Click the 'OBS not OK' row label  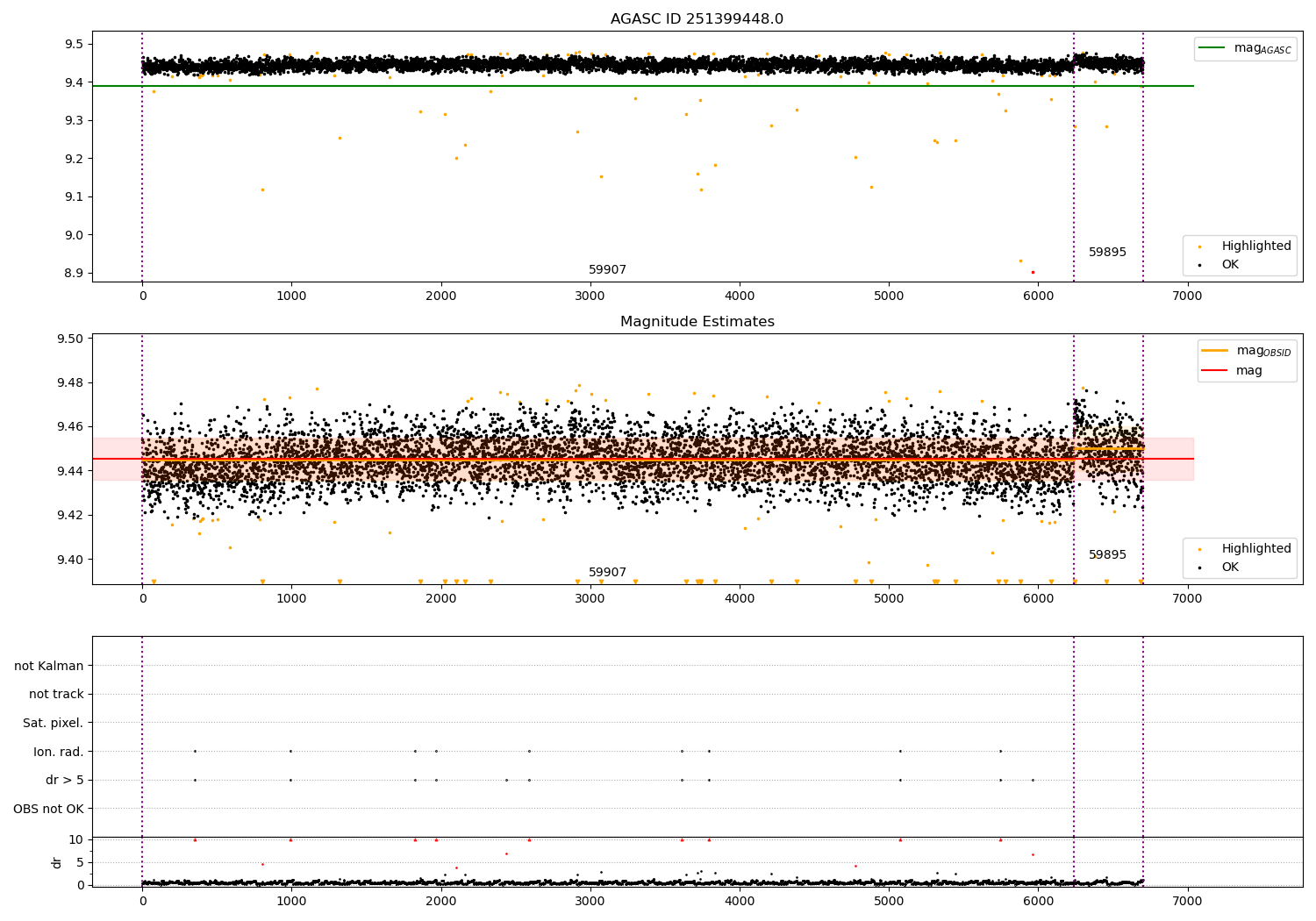49,809
